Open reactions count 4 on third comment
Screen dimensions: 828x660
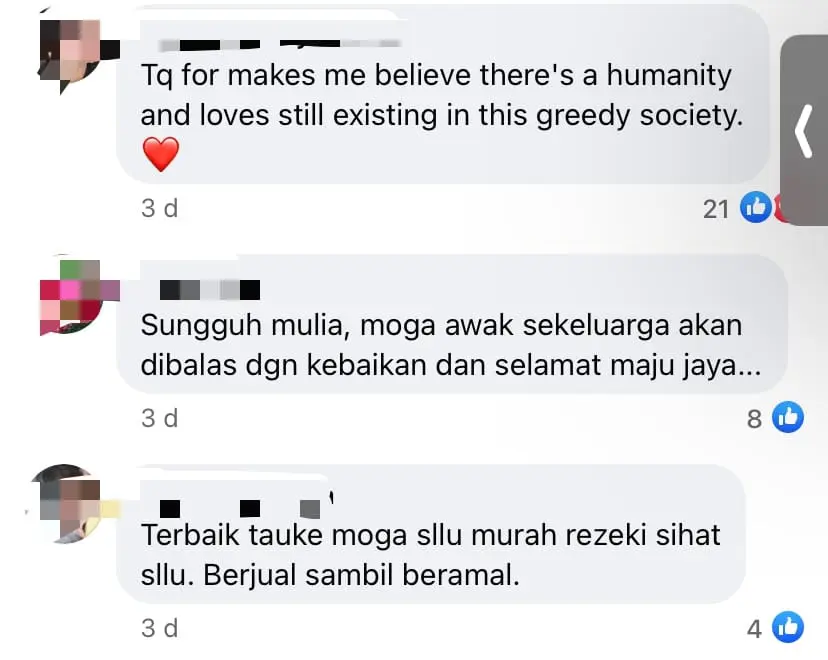point(755,629)
